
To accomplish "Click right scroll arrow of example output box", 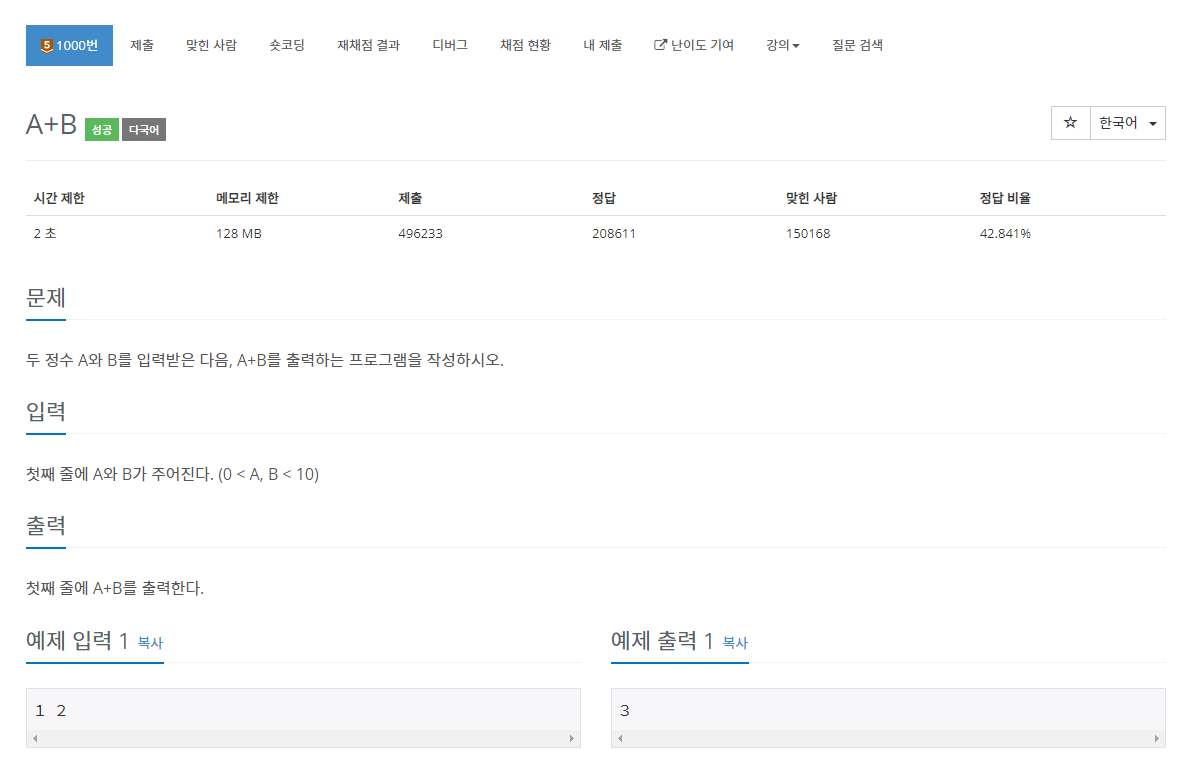I will 1157,738.
